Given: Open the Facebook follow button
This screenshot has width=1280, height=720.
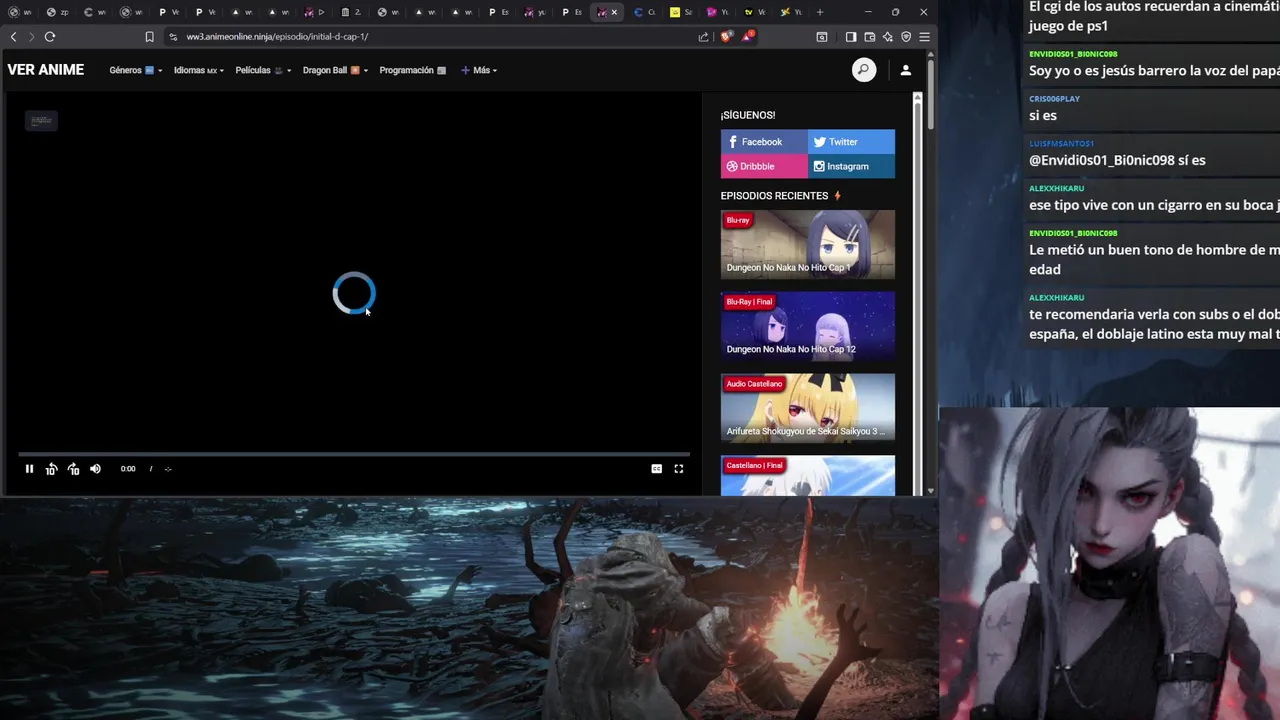Looking at the screenshot, I should coord(764,142).
